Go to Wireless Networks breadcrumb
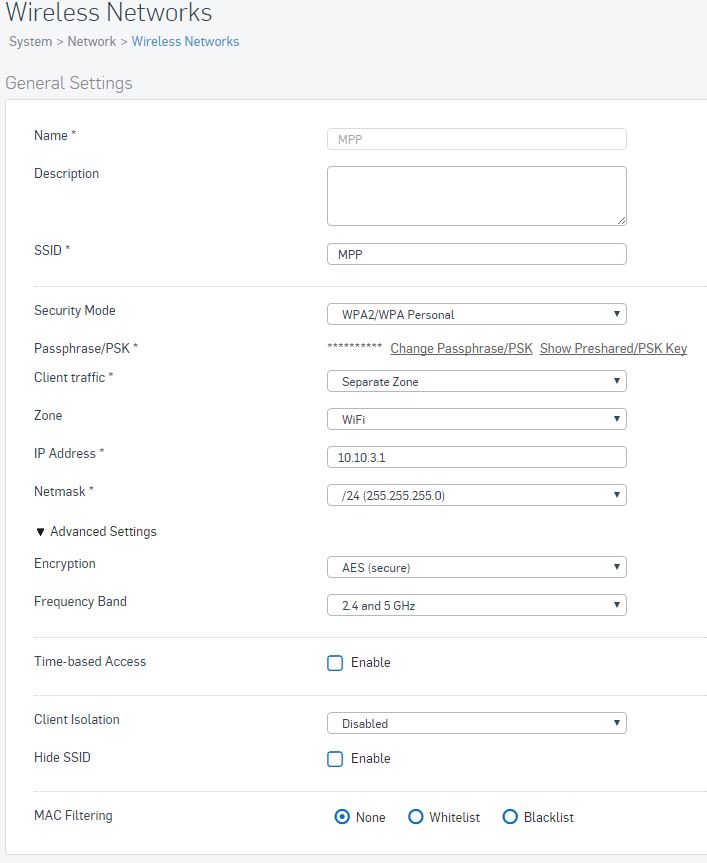This screenshot has height=863, width=707. click(x=185, y=41)
